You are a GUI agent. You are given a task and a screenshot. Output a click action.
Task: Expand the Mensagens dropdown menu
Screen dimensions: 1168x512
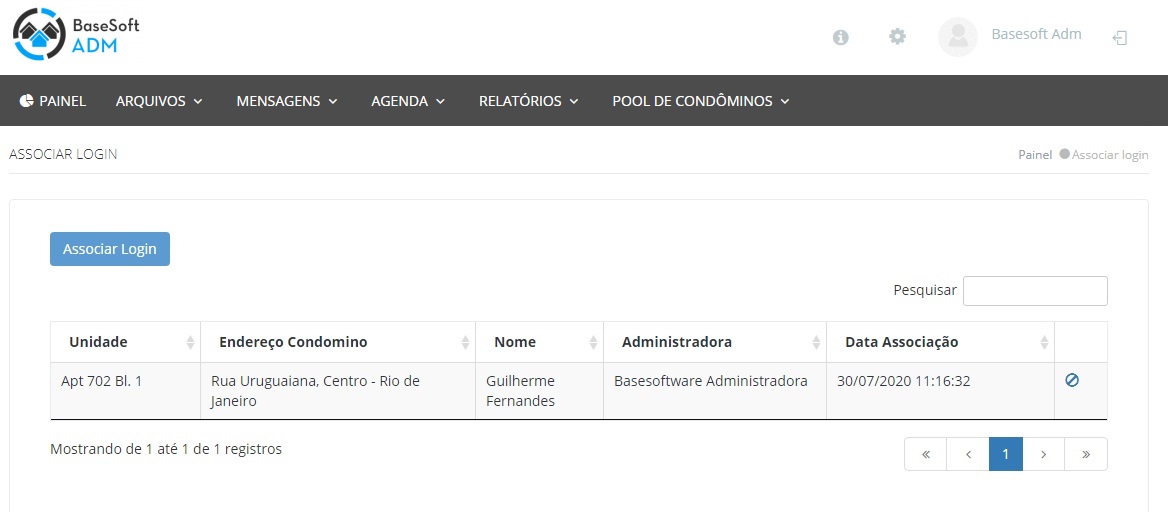287,101
